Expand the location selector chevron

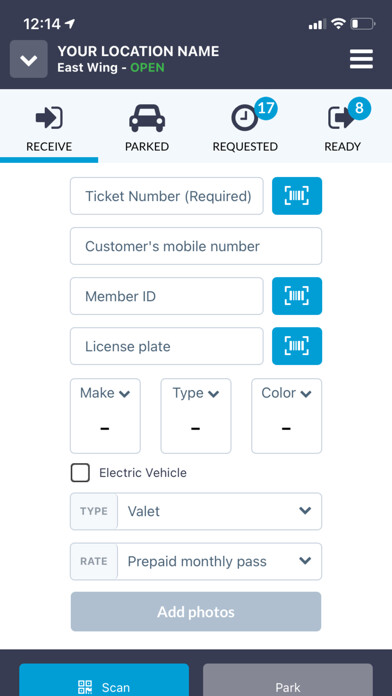29,59
